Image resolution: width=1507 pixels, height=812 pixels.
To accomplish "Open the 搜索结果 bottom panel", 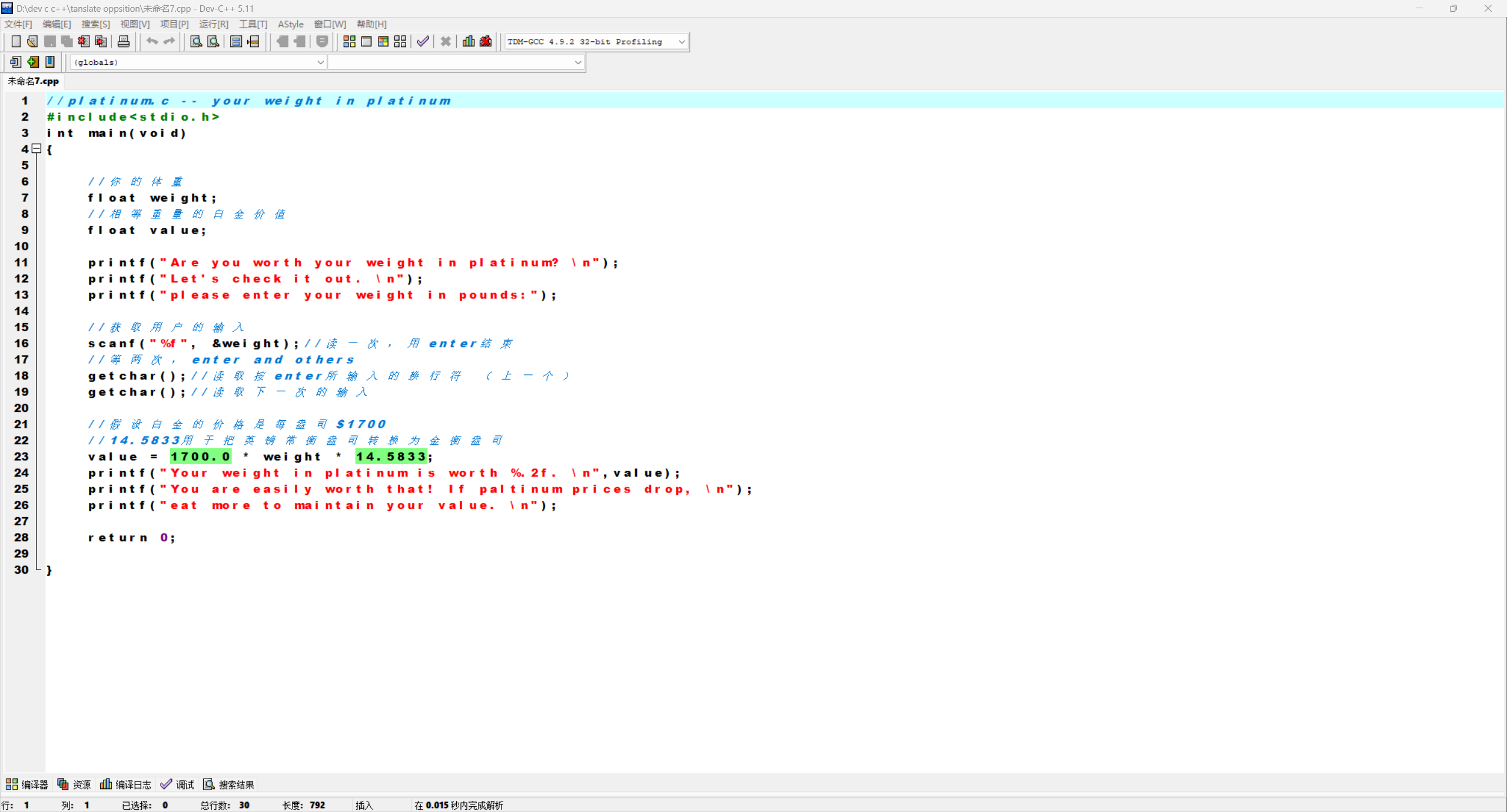I will (229, 784).
